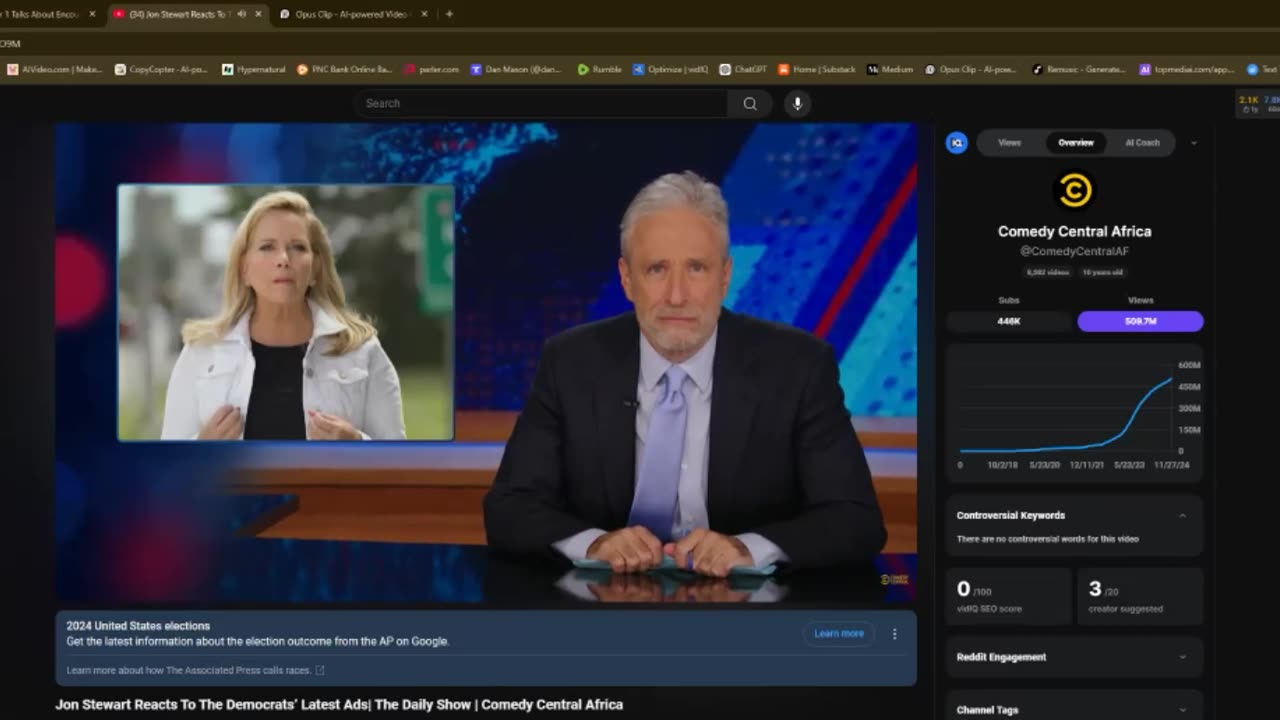The height and width of the screenshot is (720, 1280).
Task: Open the topmediai.com bookmark
Action: click(1187, 70)
